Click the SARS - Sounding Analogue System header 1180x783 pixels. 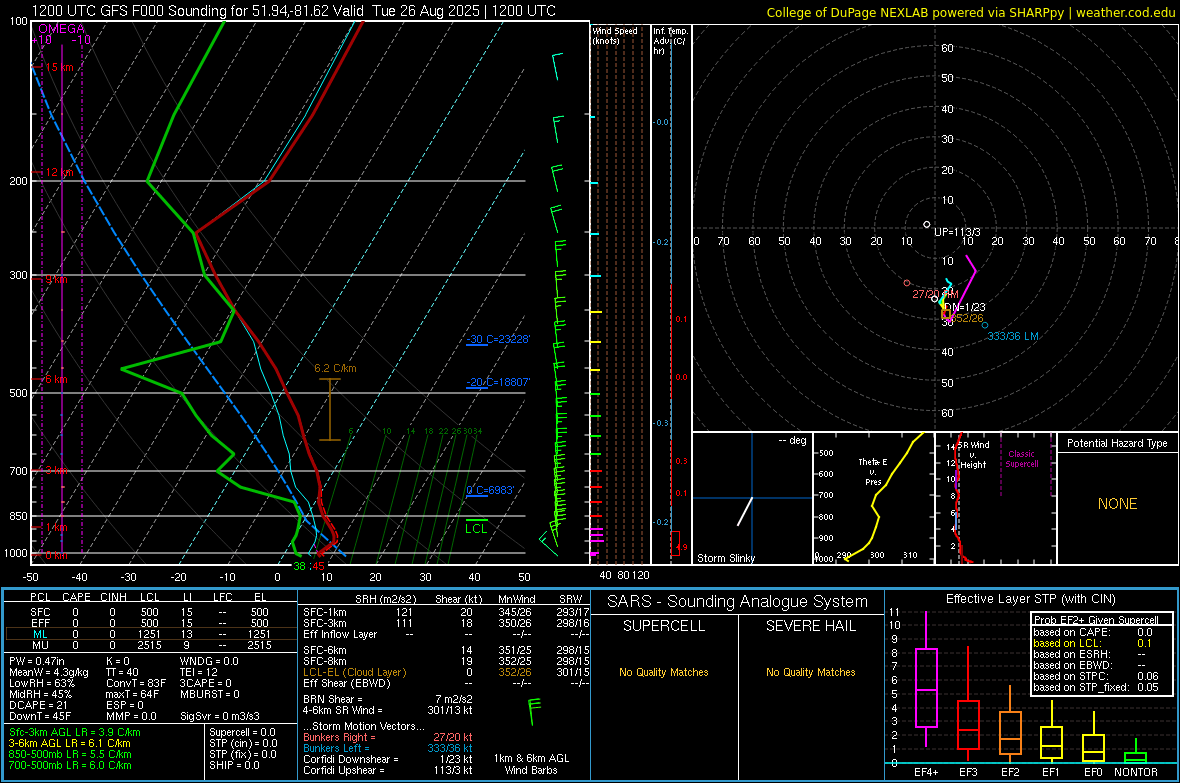(x=738, y=602)
